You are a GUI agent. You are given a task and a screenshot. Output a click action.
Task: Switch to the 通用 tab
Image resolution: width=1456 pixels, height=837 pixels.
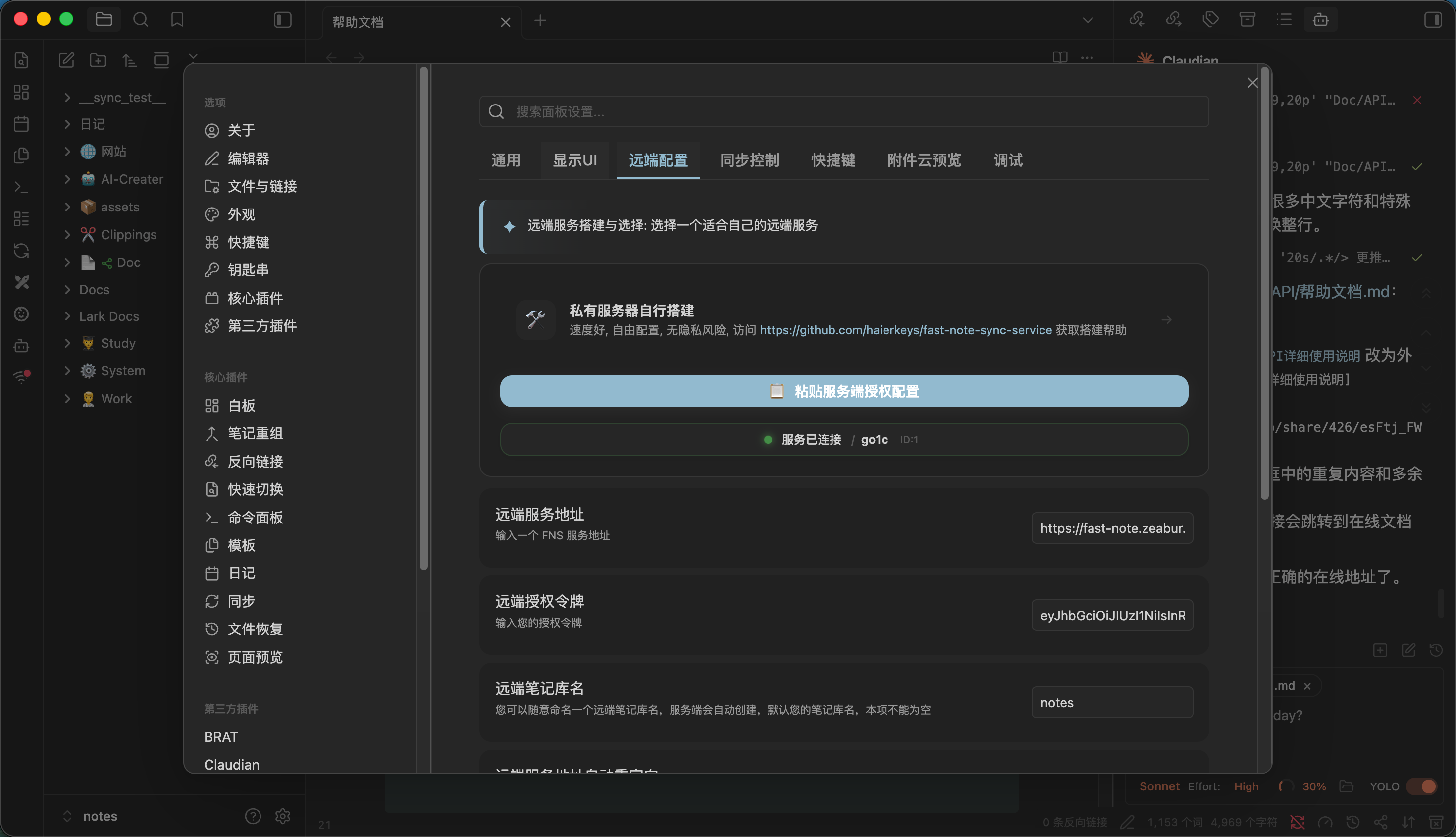tap(505, 160)
